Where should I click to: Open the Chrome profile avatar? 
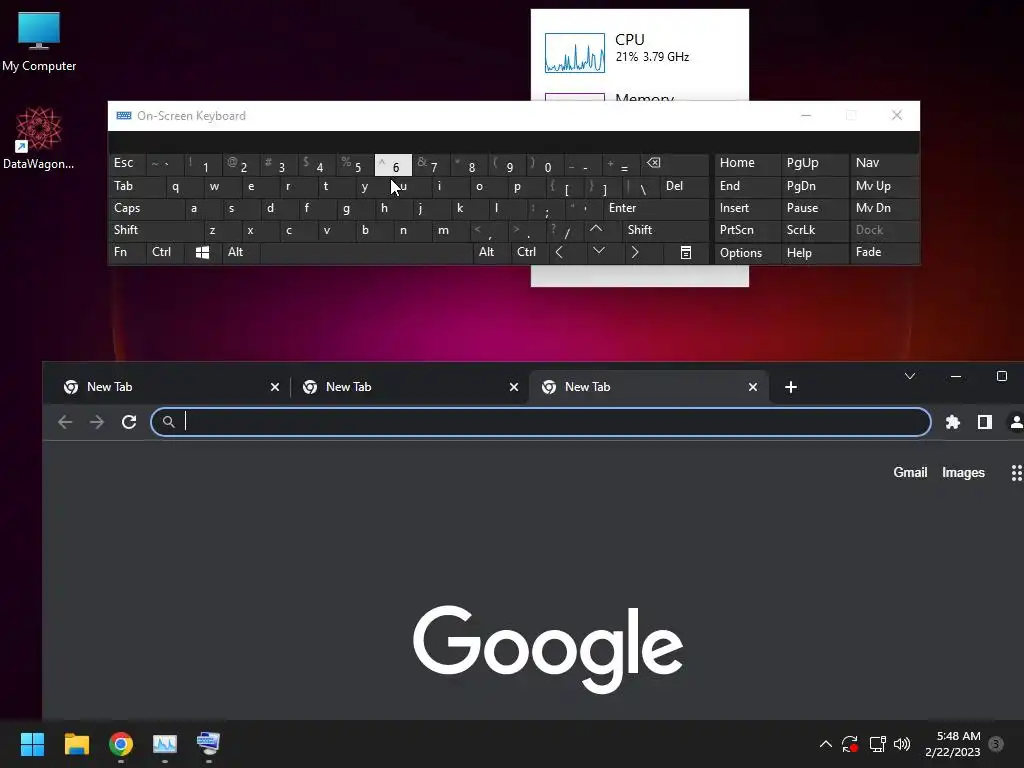(1016, 422)
